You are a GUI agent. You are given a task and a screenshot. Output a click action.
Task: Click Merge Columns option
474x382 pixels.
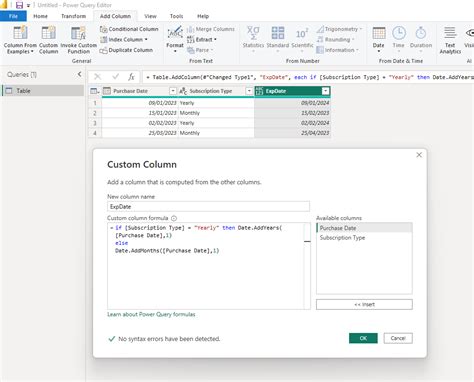pyautogui.click(x=211, y=29)
